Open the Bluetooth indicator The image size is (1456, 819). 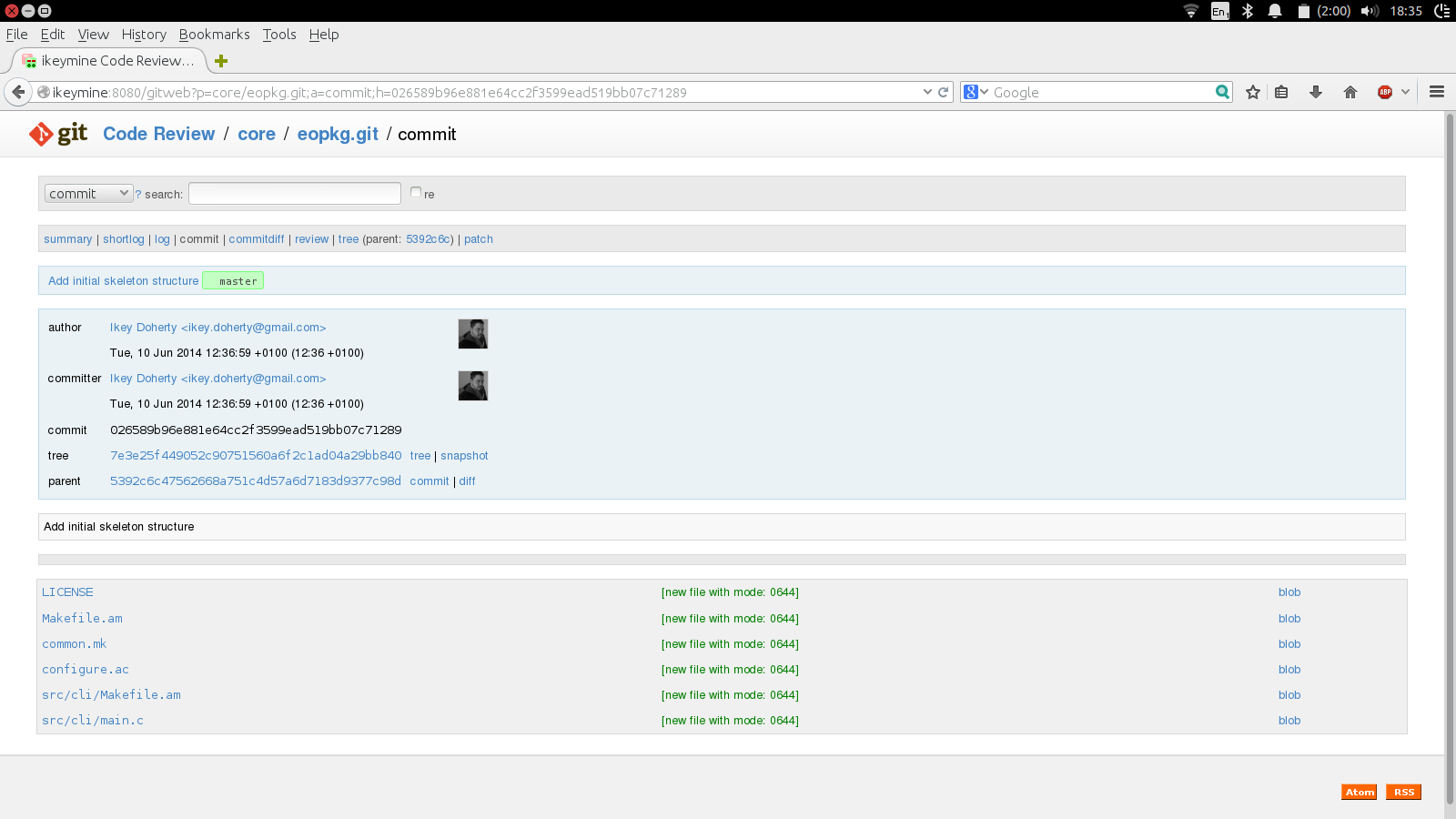pyautogui.click(x=1249, y=11)
